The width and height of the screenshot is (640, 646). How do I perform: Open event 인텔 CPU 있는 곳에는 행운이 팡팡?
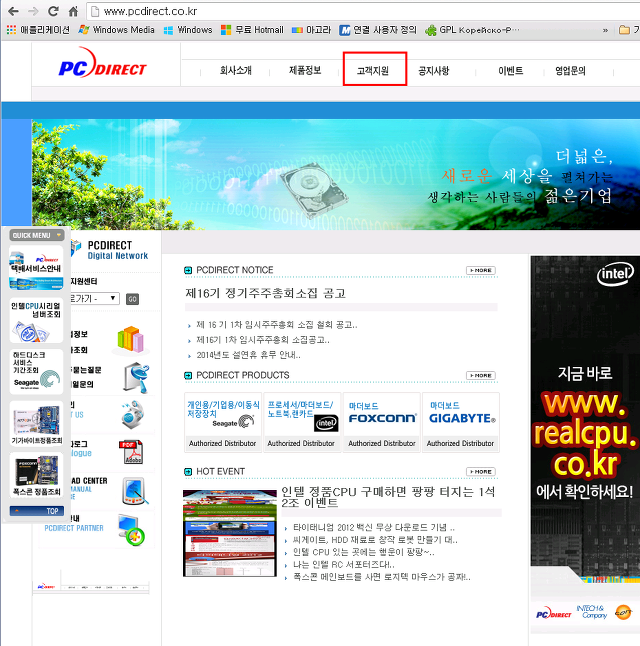coord(363,552)
